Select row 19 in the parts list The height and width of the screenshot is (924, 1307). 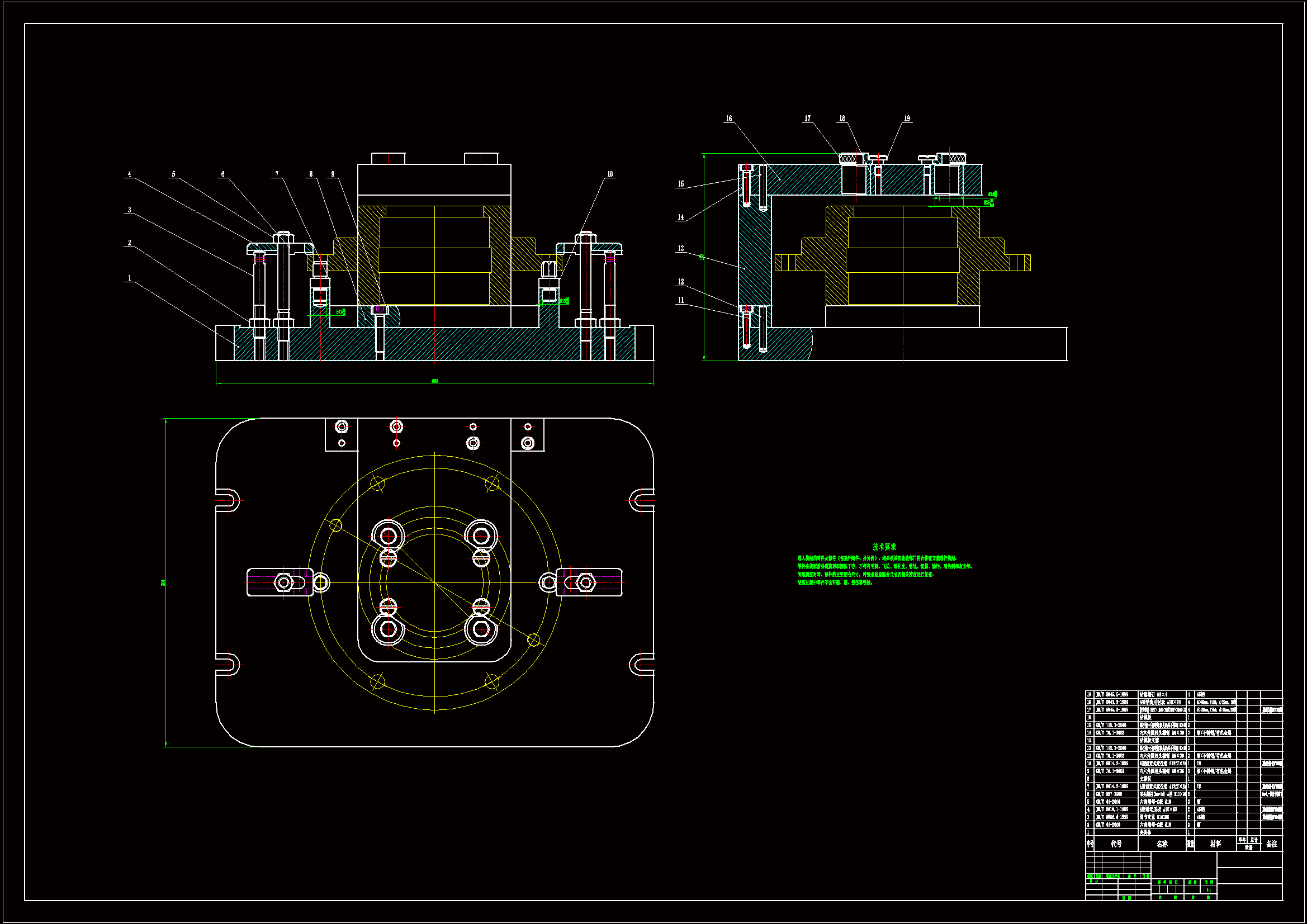(x=1161, y=695)
